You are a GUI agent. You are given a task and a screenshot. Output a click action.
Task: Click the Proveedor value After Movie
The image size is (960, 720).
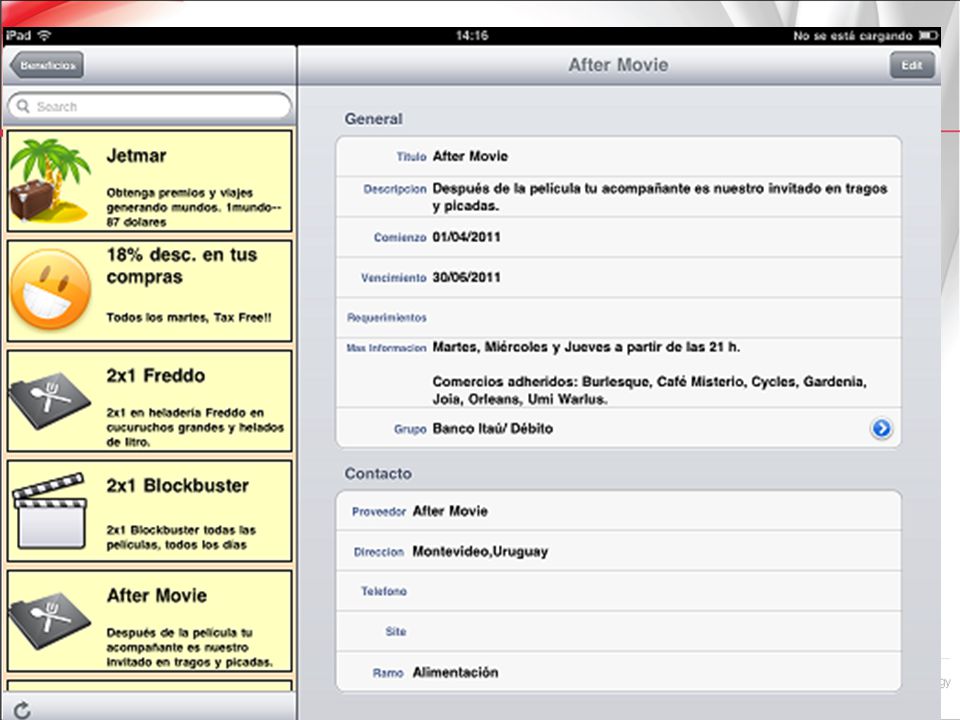coord(450,511)
